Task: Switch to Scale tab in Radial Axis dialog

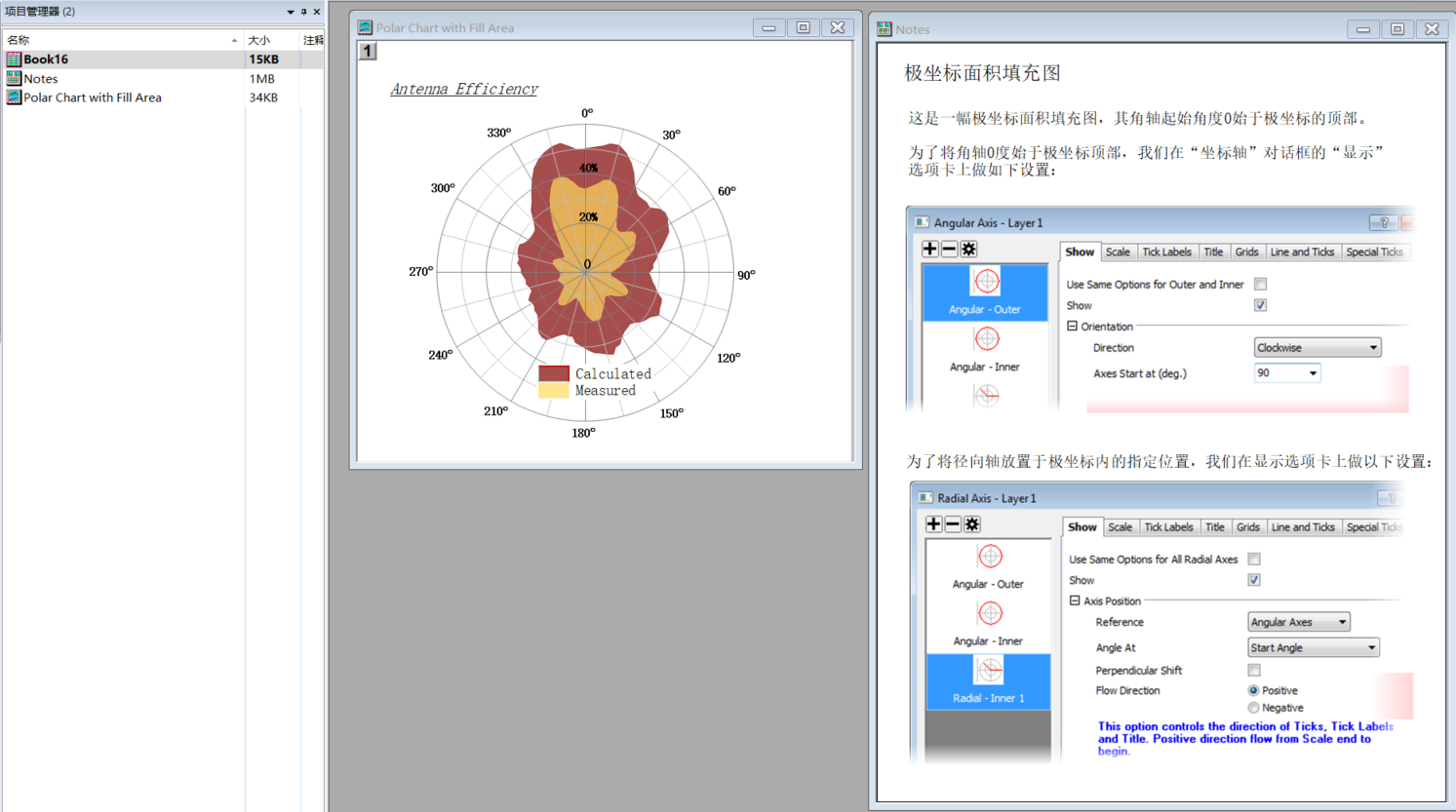Action: pos(1120,527)
